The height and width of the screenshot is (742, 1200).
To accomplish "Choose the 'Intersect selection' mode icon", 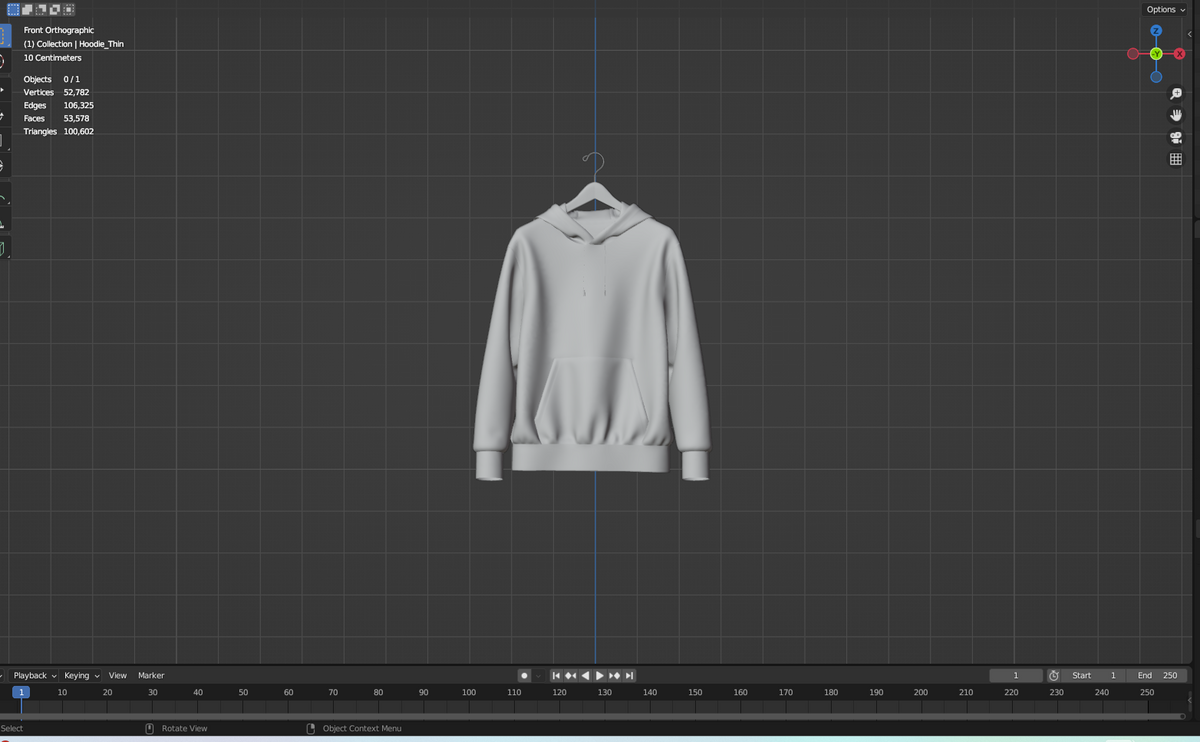I will [x=69, y=9].
